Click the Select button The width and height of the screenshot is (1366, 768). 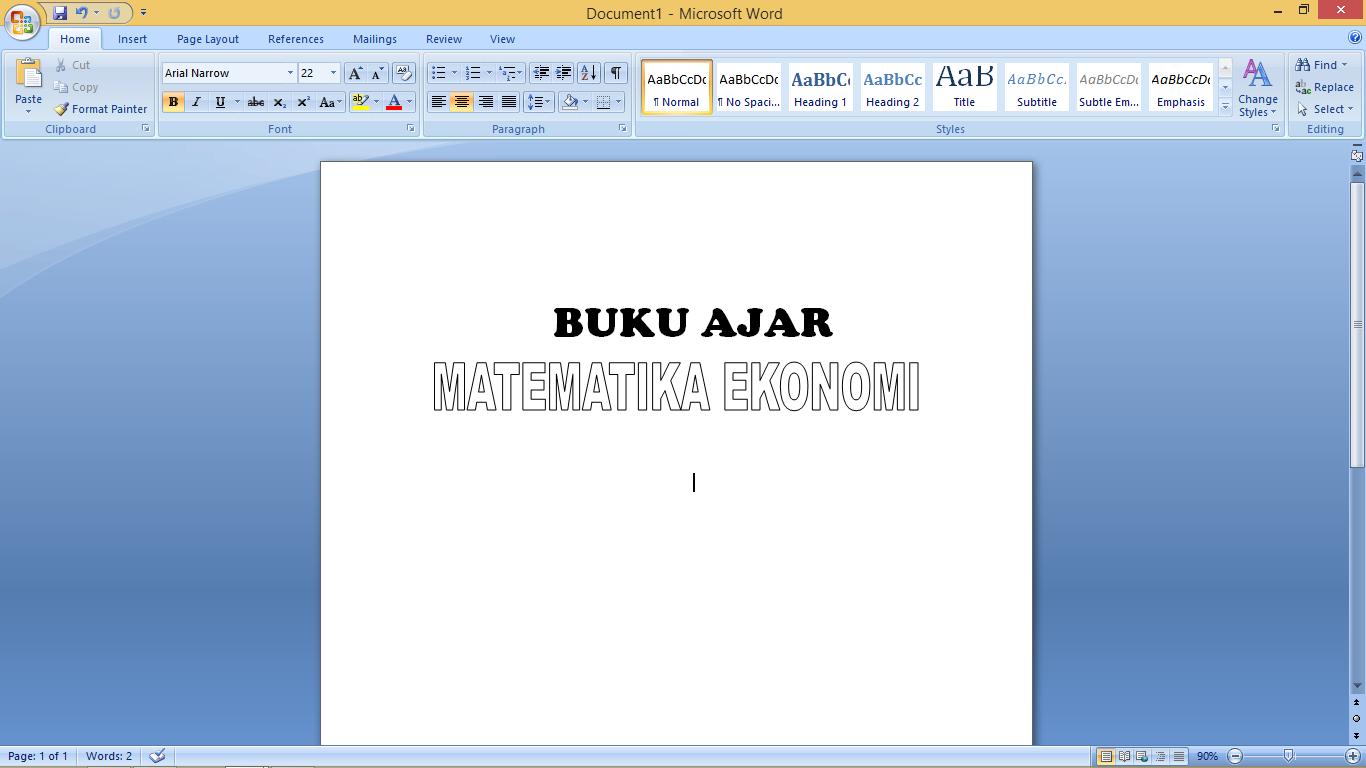(1325, 109)
